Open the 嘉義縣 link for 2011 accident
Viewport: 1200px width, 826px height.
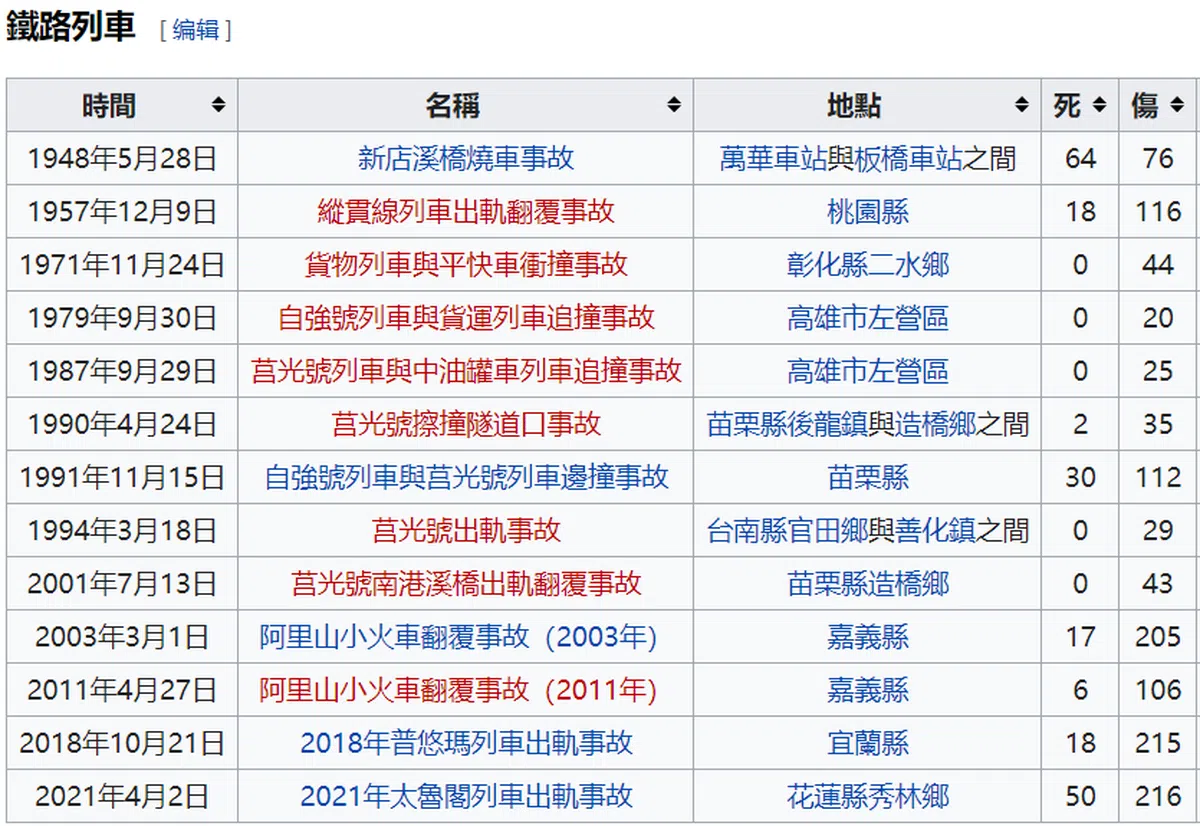(867, 690)
